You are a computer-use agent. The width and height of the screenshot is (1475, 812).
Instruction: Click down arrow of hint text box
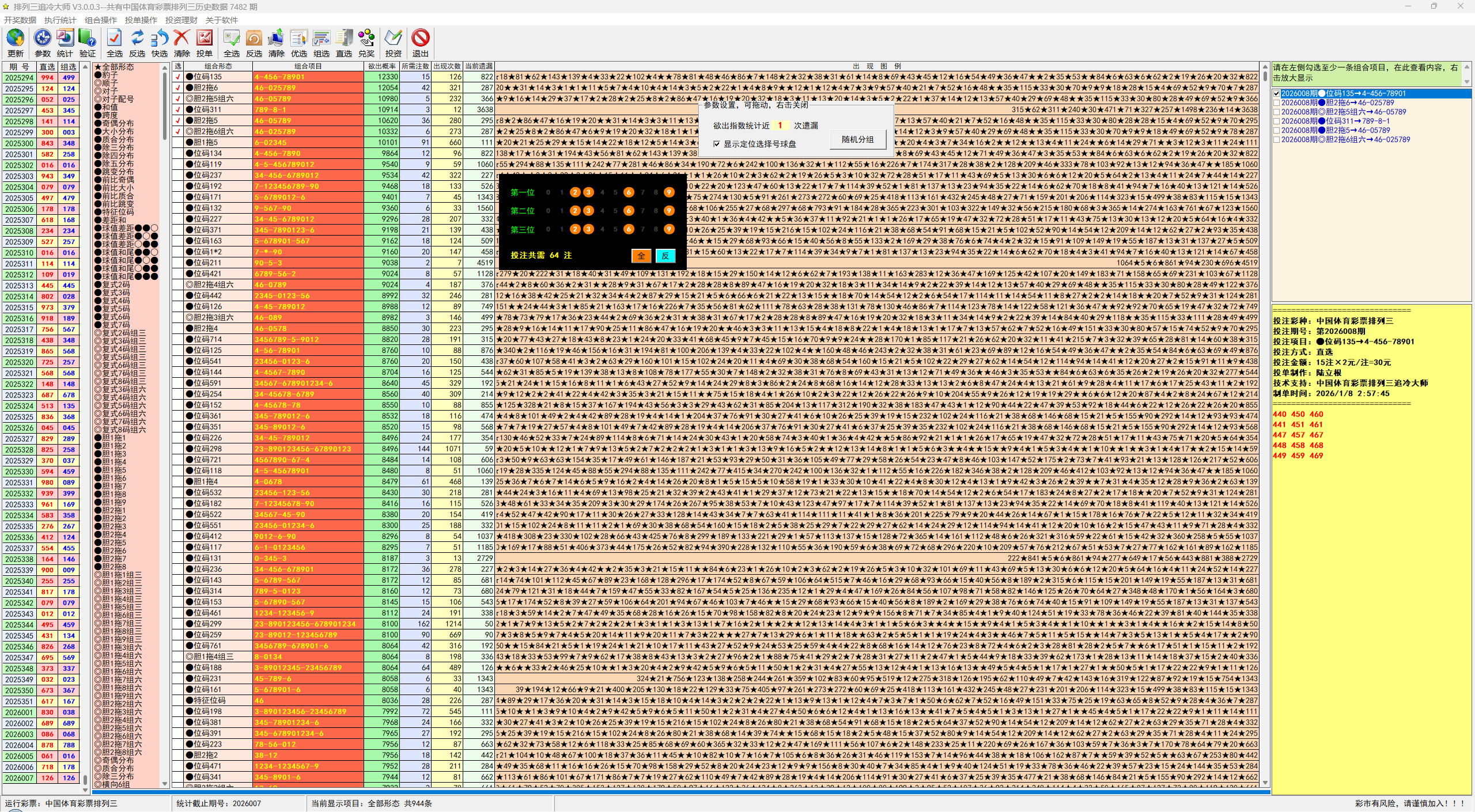(1467, 82)
